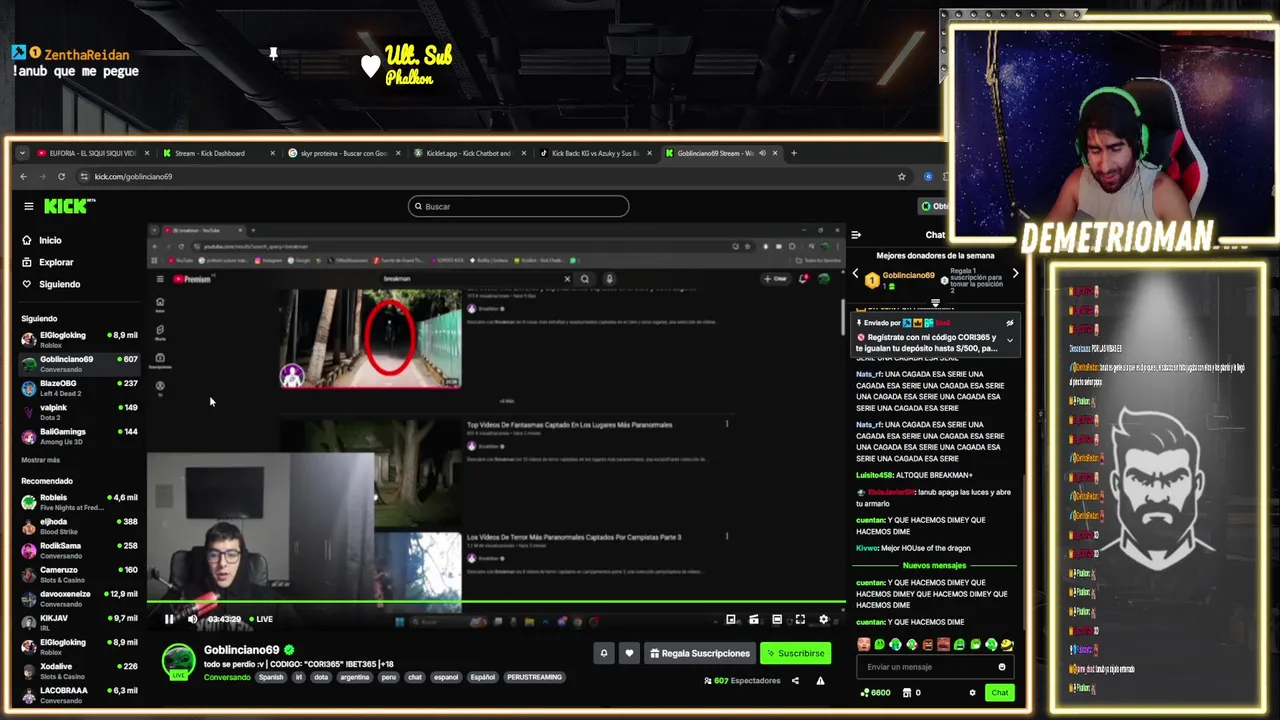Toggle theater mode in the player

[x=777, y=619]
